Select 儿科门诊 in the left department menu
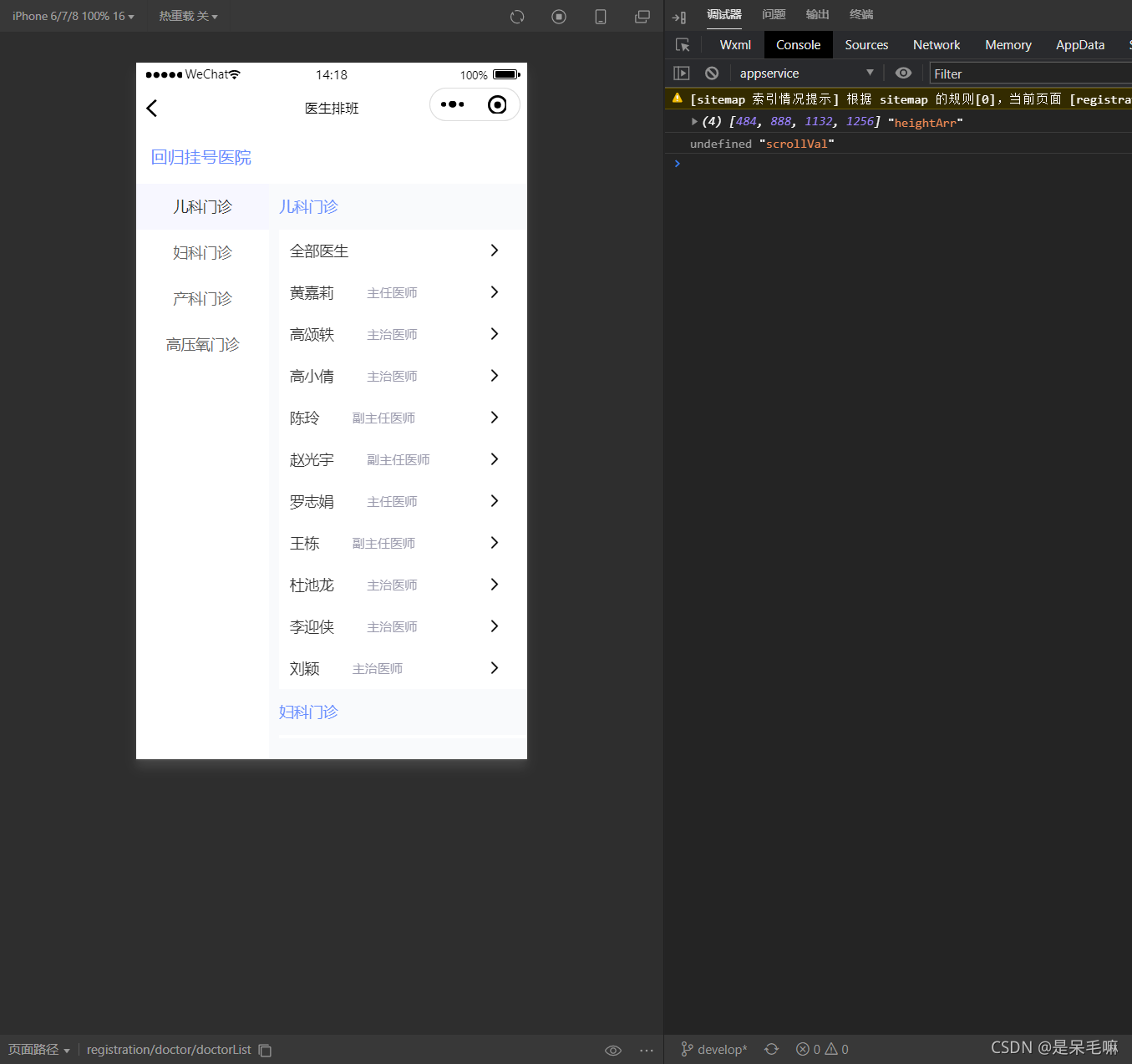 pyautogui.click(x=202, y=206)
